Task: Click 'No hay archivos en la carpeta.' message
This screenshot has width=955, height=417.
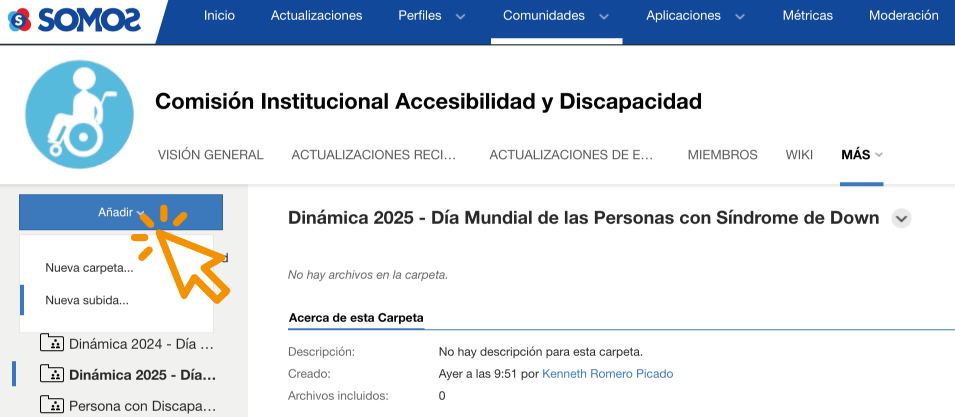Action: tap(368, 275)
